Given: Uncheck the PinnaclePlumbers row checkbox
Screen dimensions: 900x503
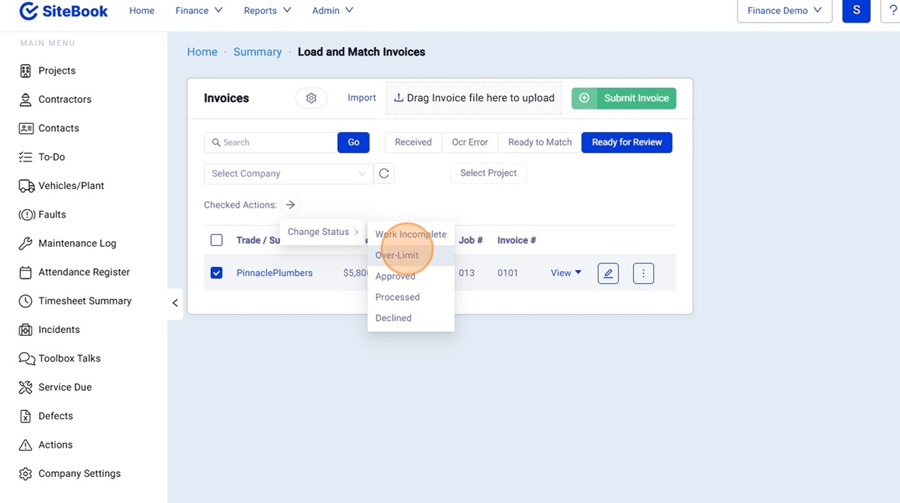Looking at the screenshot, I should (x=216, y=273).
